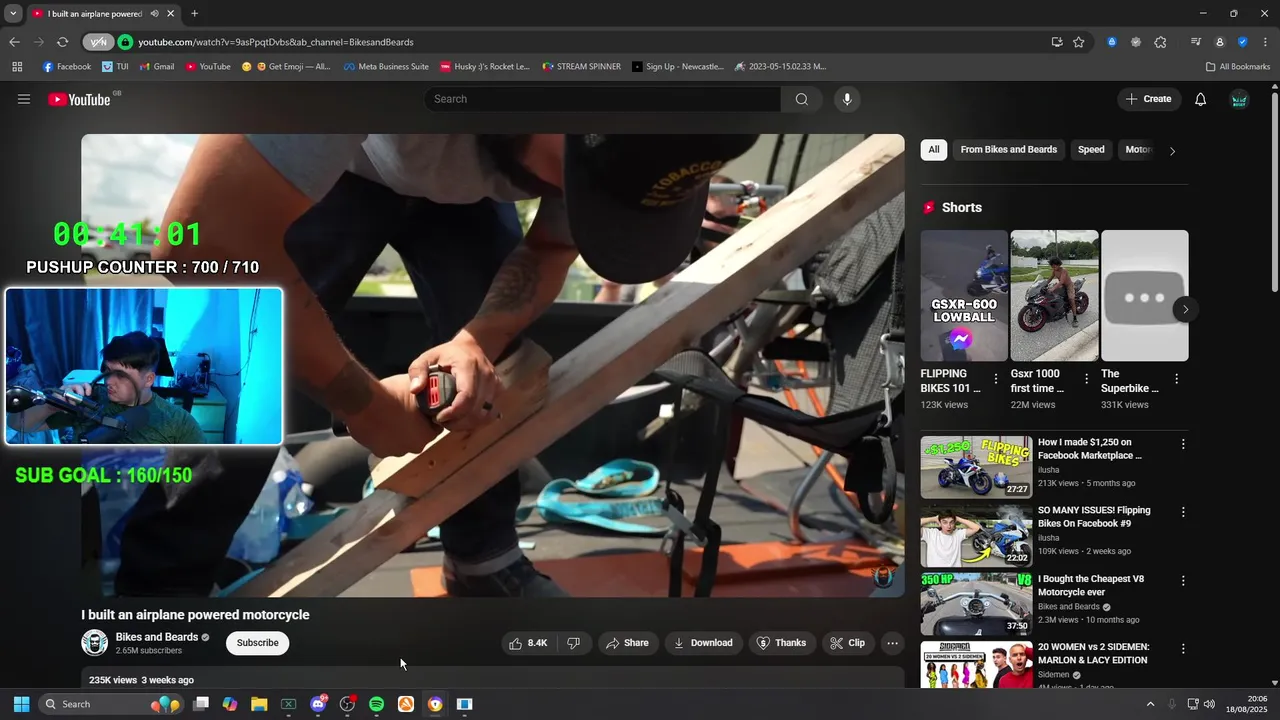Open the Gmail bookmark
This screenshot has height=720, width=1280.
click(x=157, y=67)
